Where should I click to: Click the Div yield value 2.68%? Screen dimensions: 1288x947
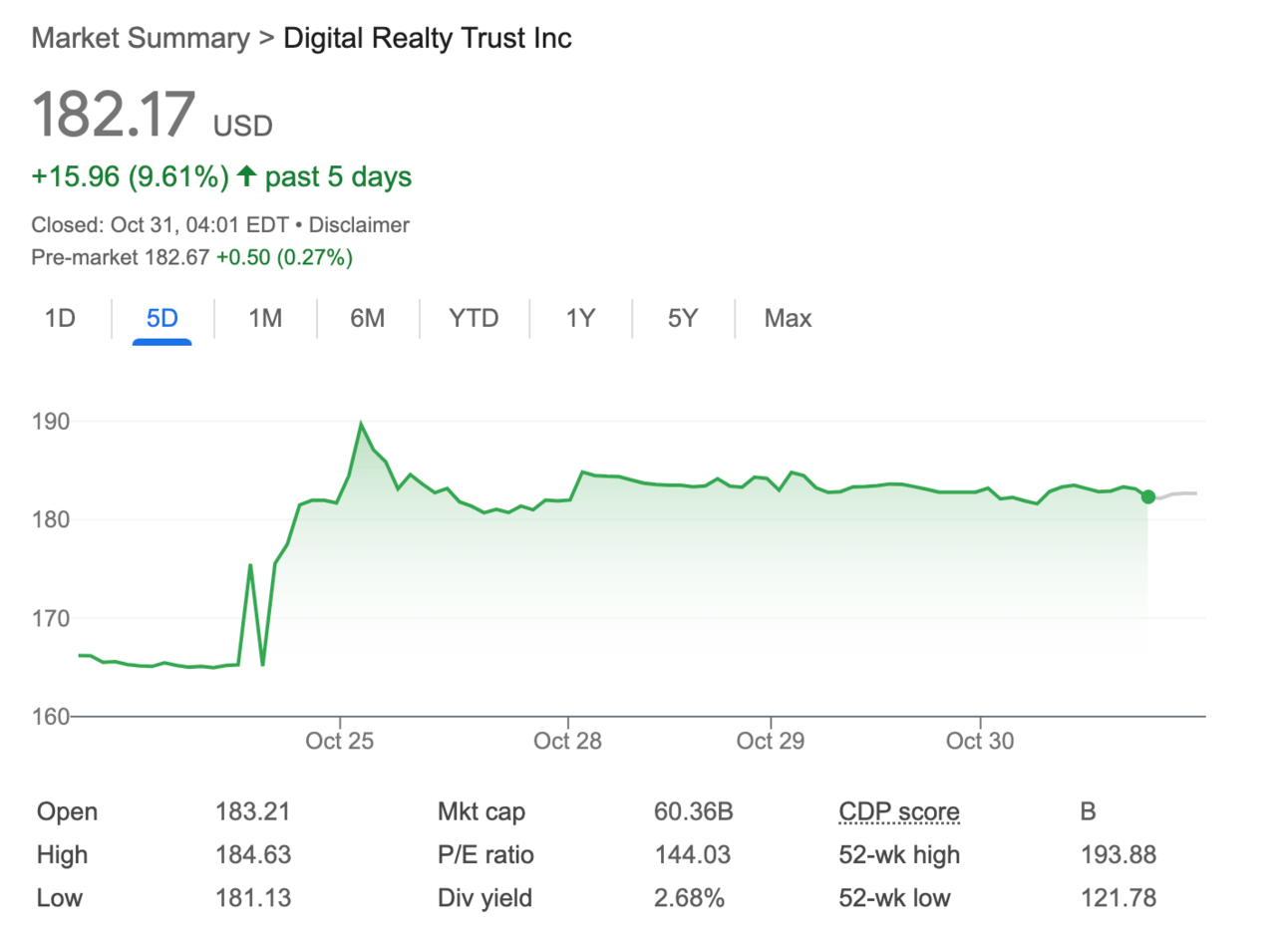pos(689,898)
